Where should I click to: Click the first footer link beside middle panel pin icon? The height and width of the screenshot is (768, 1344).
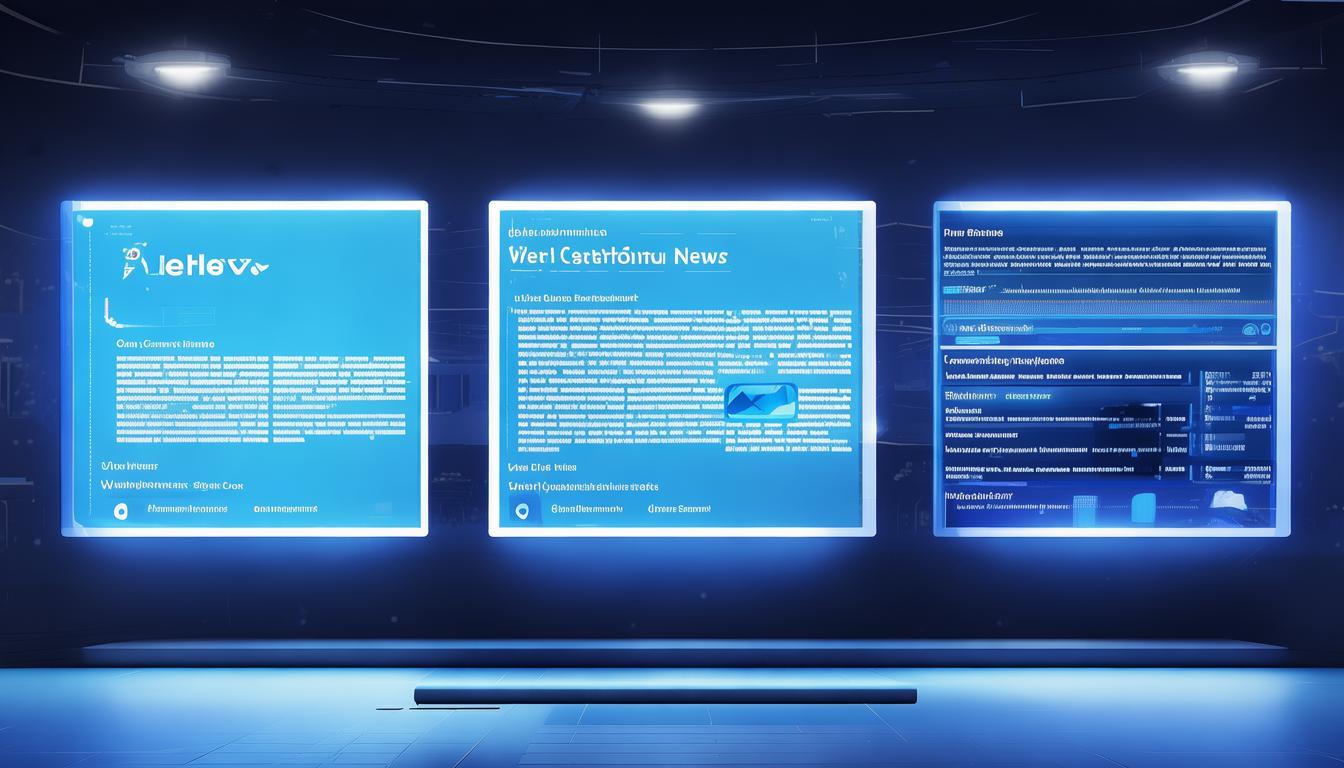tap(586, 509)
